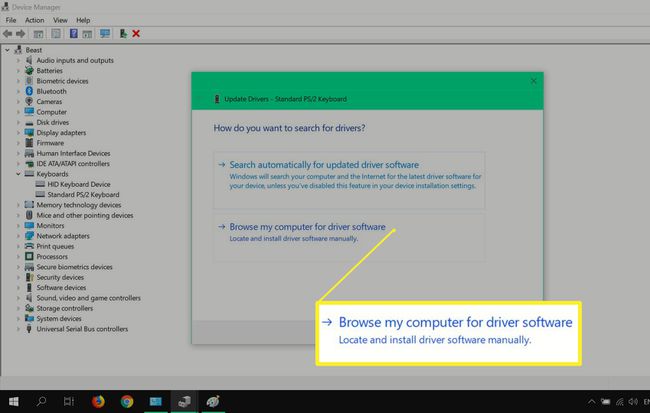Image resolution: width=650 pixels, height=413 pixels.
Task: Select Disk drives tree item
Action: 53,122
